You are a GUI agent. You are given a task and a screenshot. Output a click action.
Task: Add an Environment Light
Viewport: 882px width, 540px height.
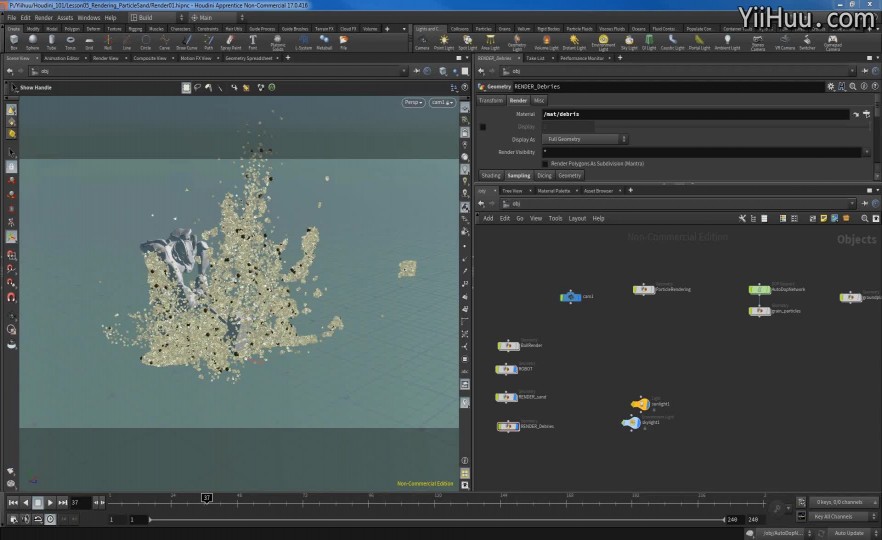click(x=603, y=43)
